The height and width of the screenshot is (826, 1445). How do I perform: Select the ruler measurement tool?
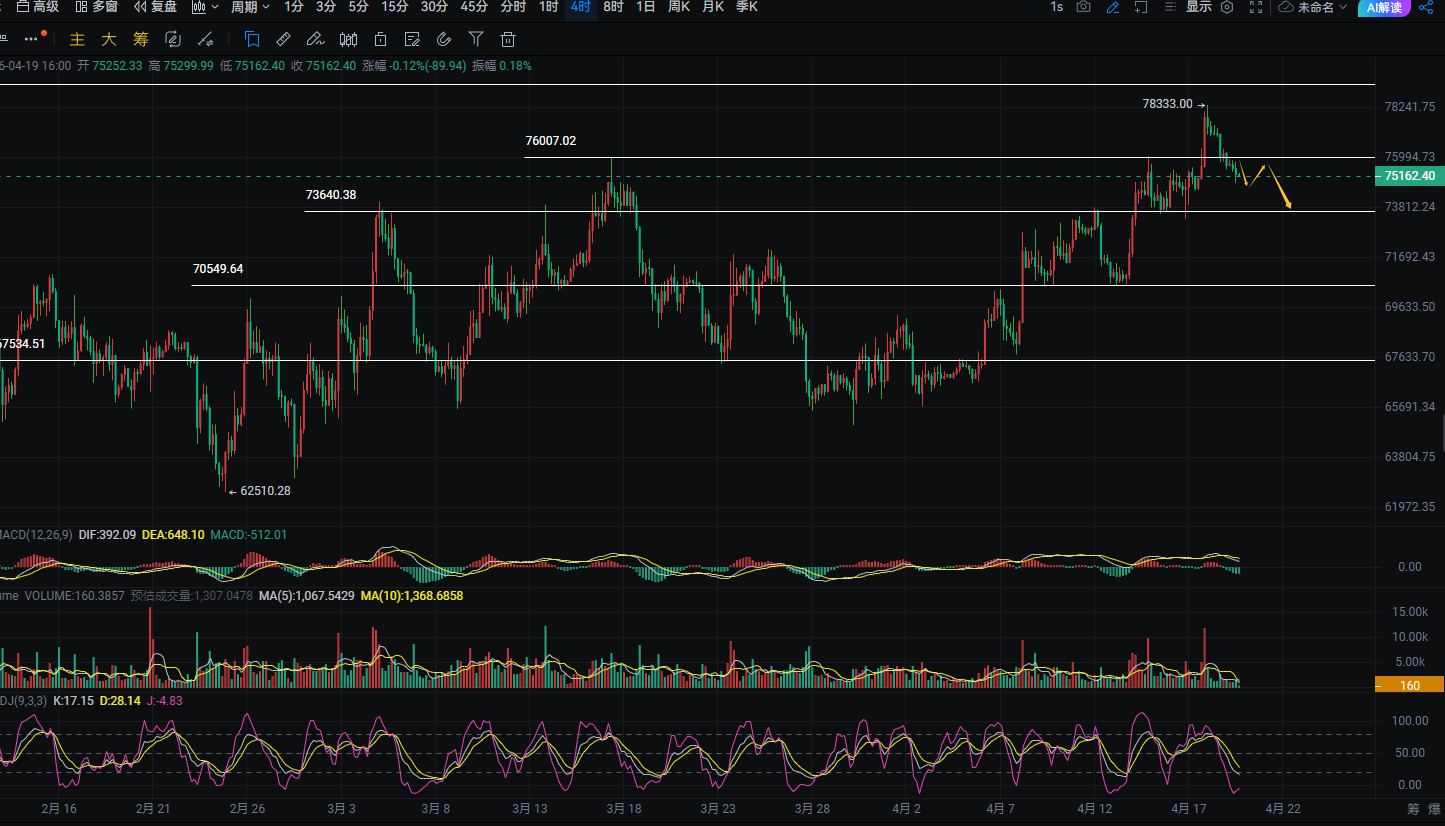pyautogui.click(x=283, y=40)
